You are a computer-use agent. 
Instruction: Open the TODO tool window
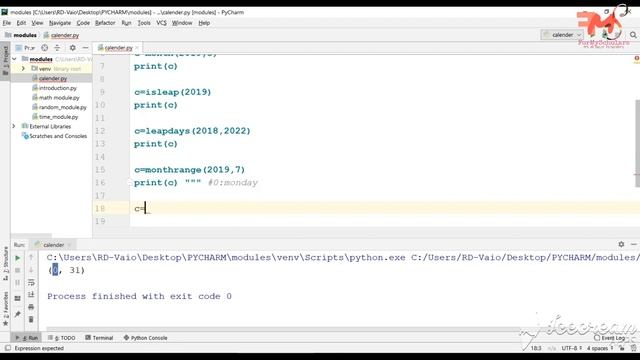(62, 338)
